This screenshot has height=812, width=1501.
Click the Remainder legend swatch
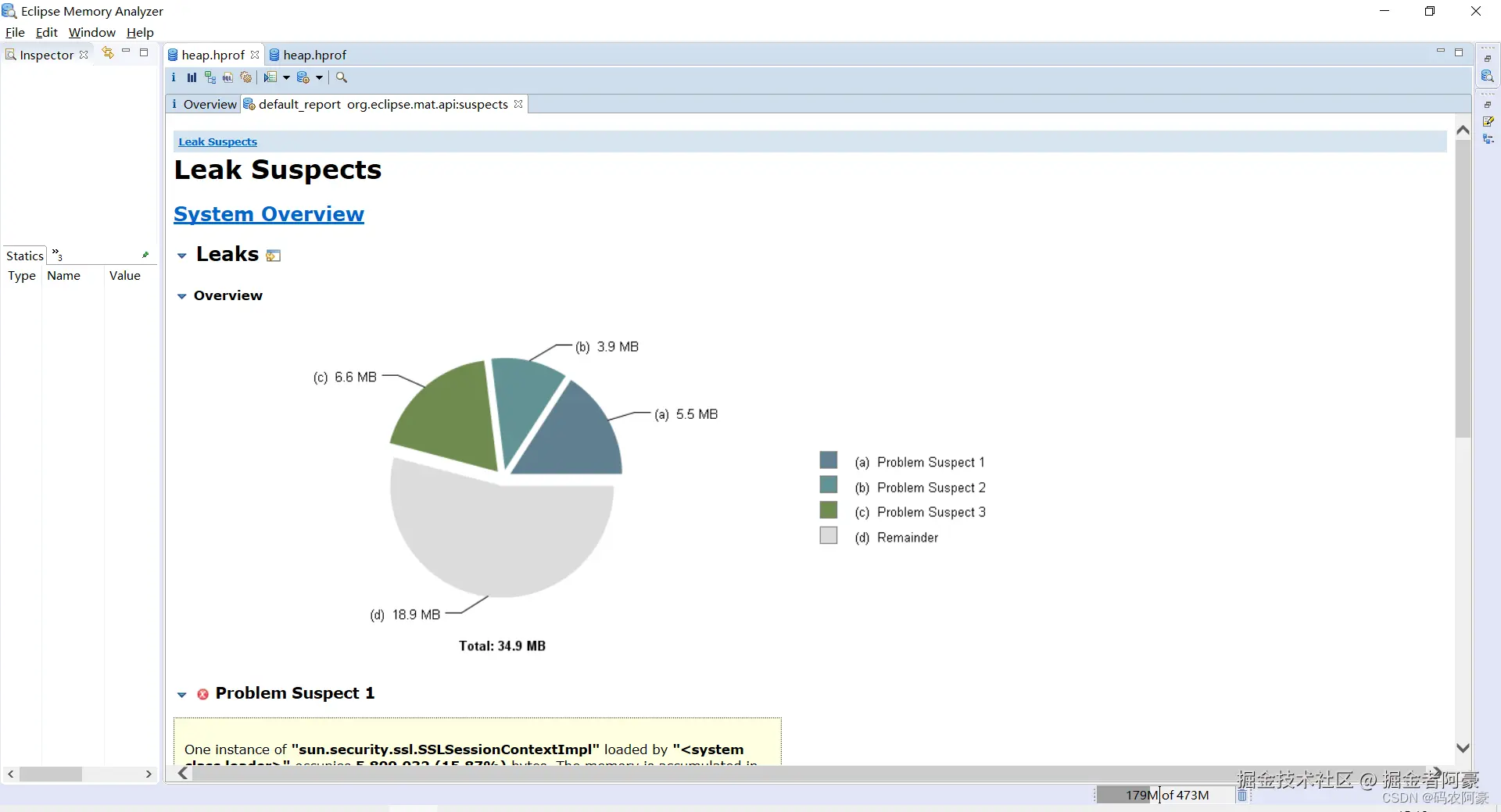pyautogui.click(x=829, y=535)
